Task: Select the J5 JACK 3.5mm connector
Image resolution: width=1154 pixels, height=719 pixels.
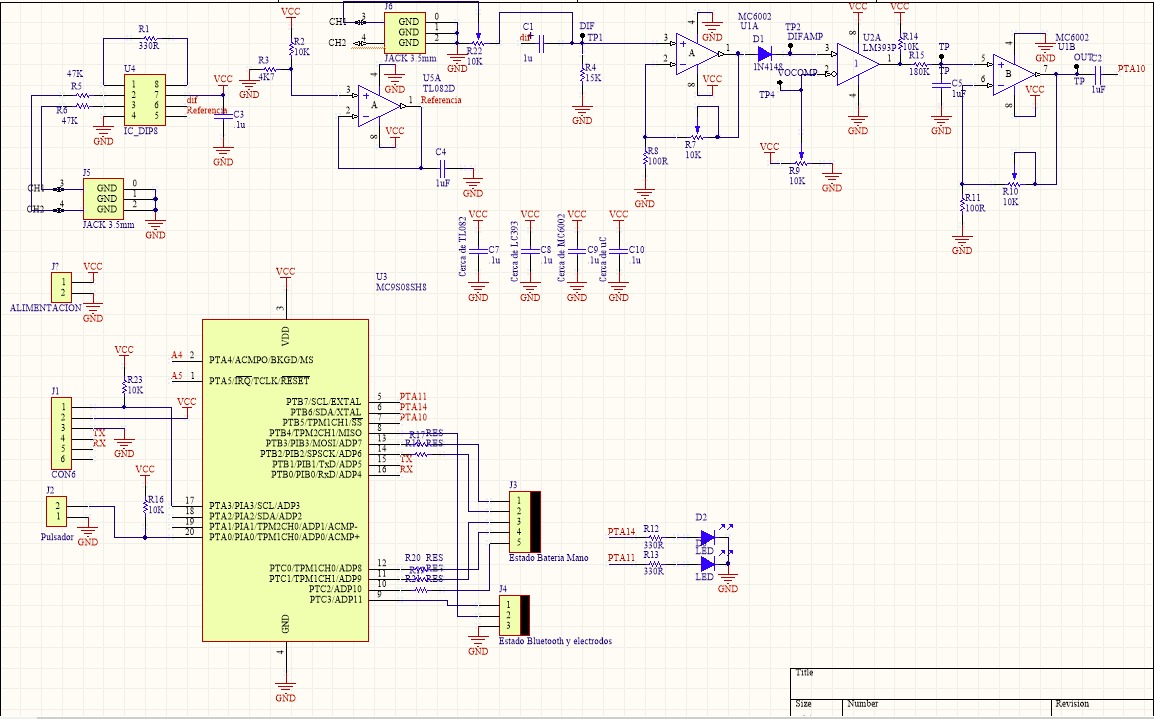Action: (x=103, y=199)
